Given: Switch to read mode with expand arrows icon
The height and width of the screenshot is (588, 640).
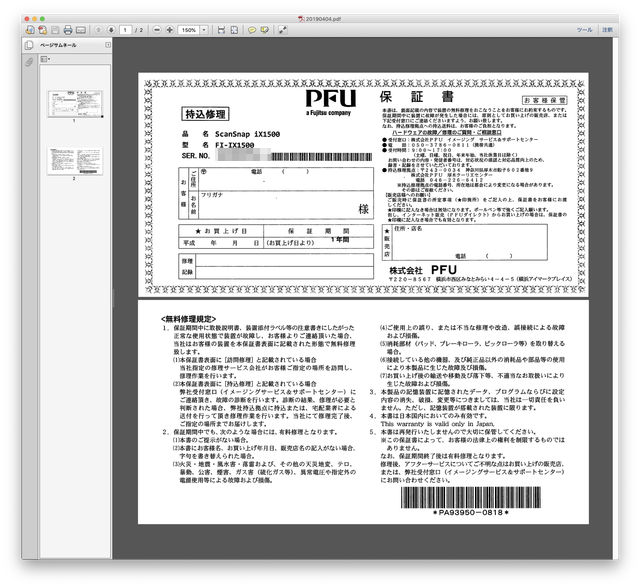Looking at the screenshot, I should pos(282,30).
